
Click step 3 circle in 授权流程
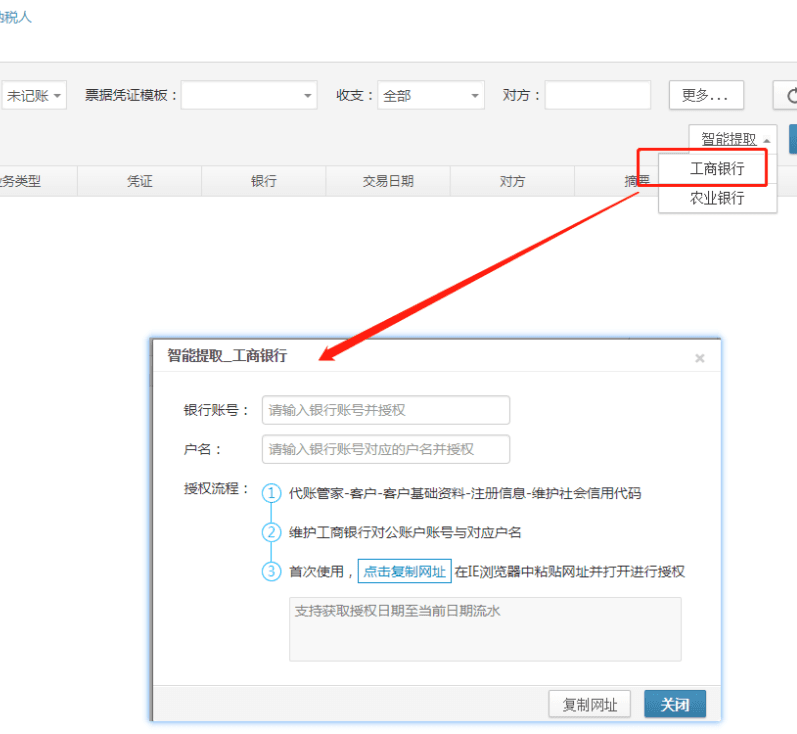coord(271,571)
